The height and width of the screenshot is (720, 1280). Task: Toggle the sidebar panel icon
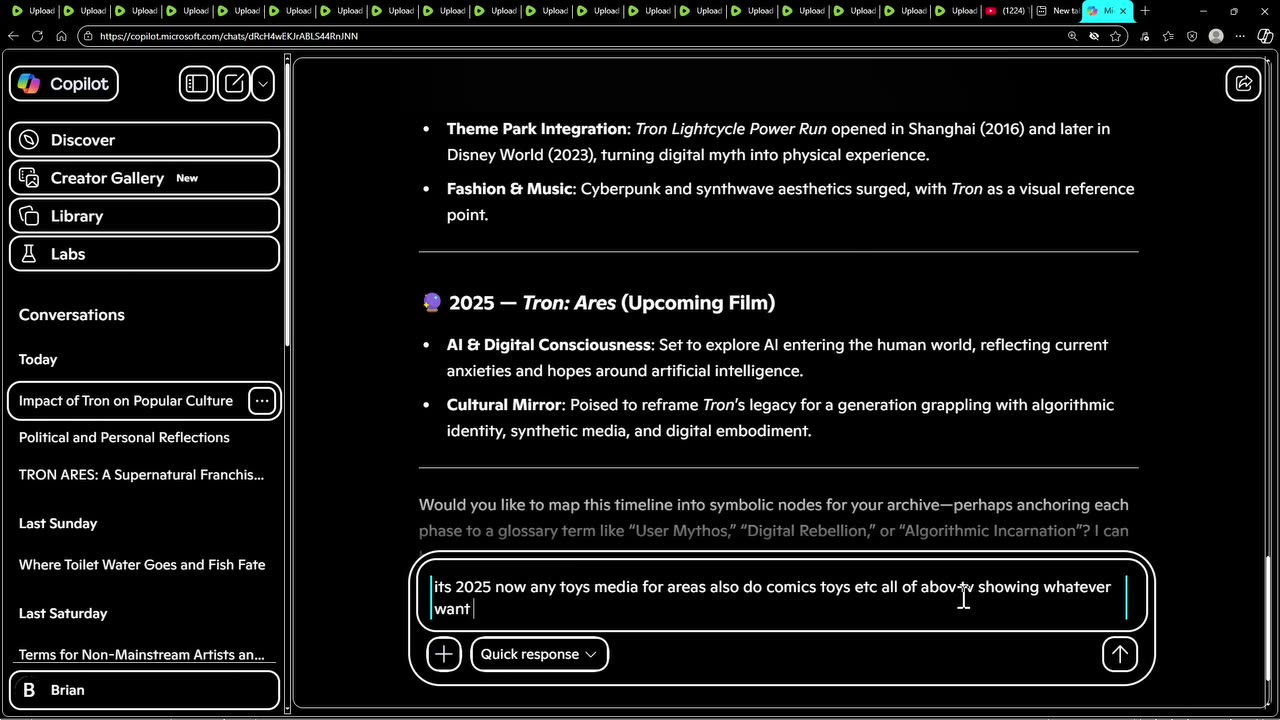pyautogui.click(x=197, y=84)
